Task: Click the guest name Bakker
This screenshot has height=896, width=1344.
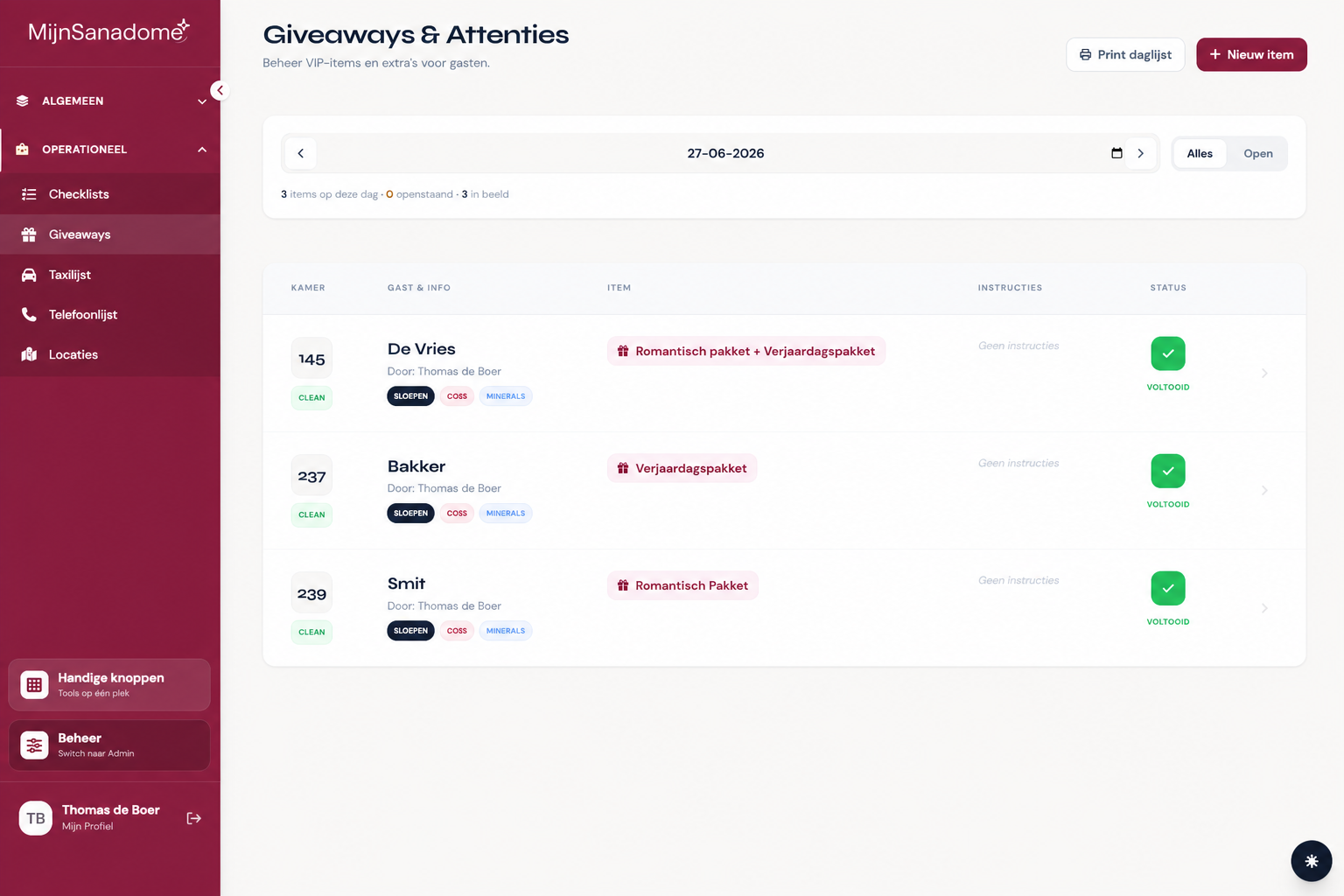Action: click(x=416, y=466)
